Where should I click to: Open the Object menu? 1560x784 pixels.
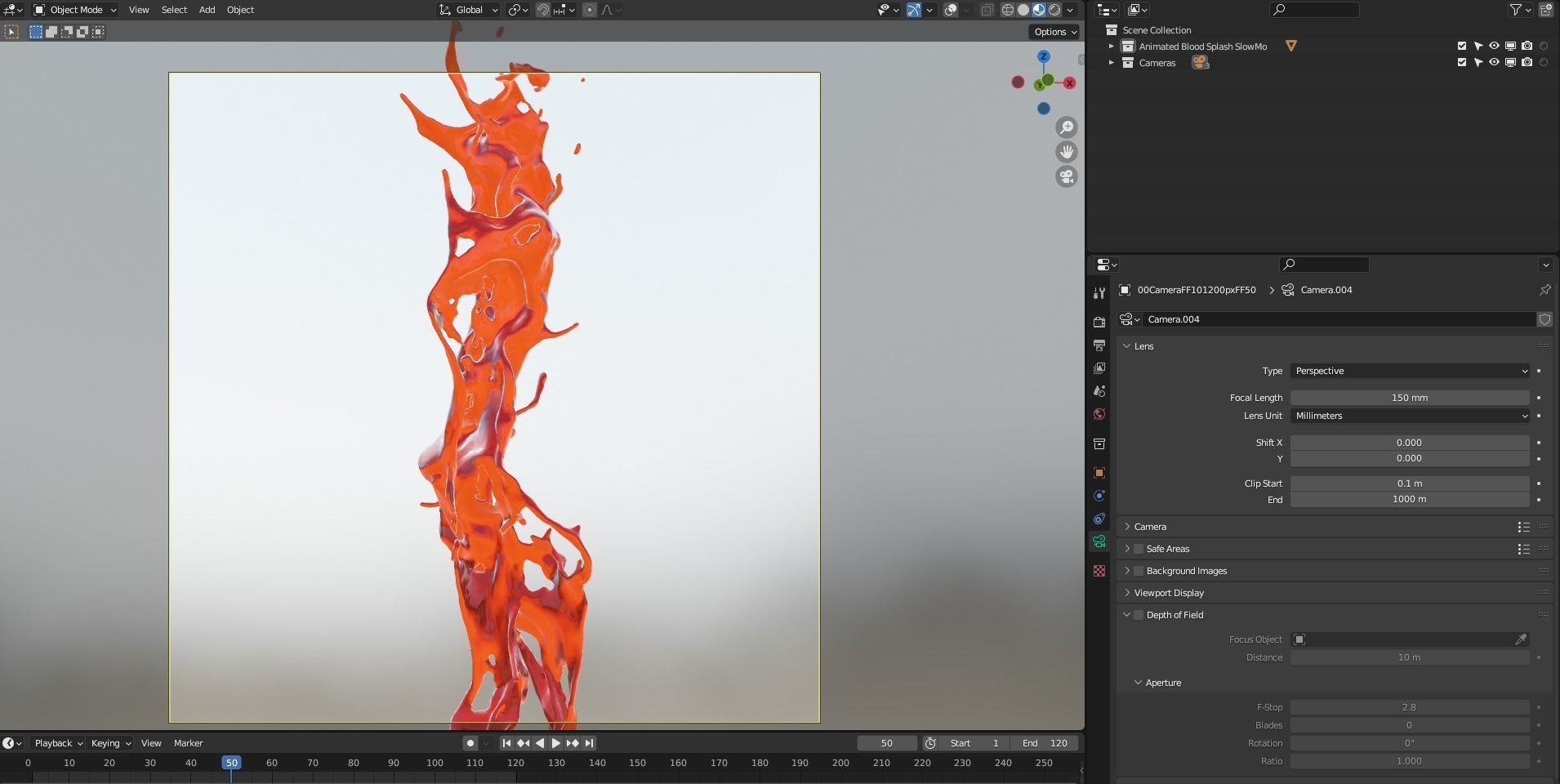click(x=240, y=10)
